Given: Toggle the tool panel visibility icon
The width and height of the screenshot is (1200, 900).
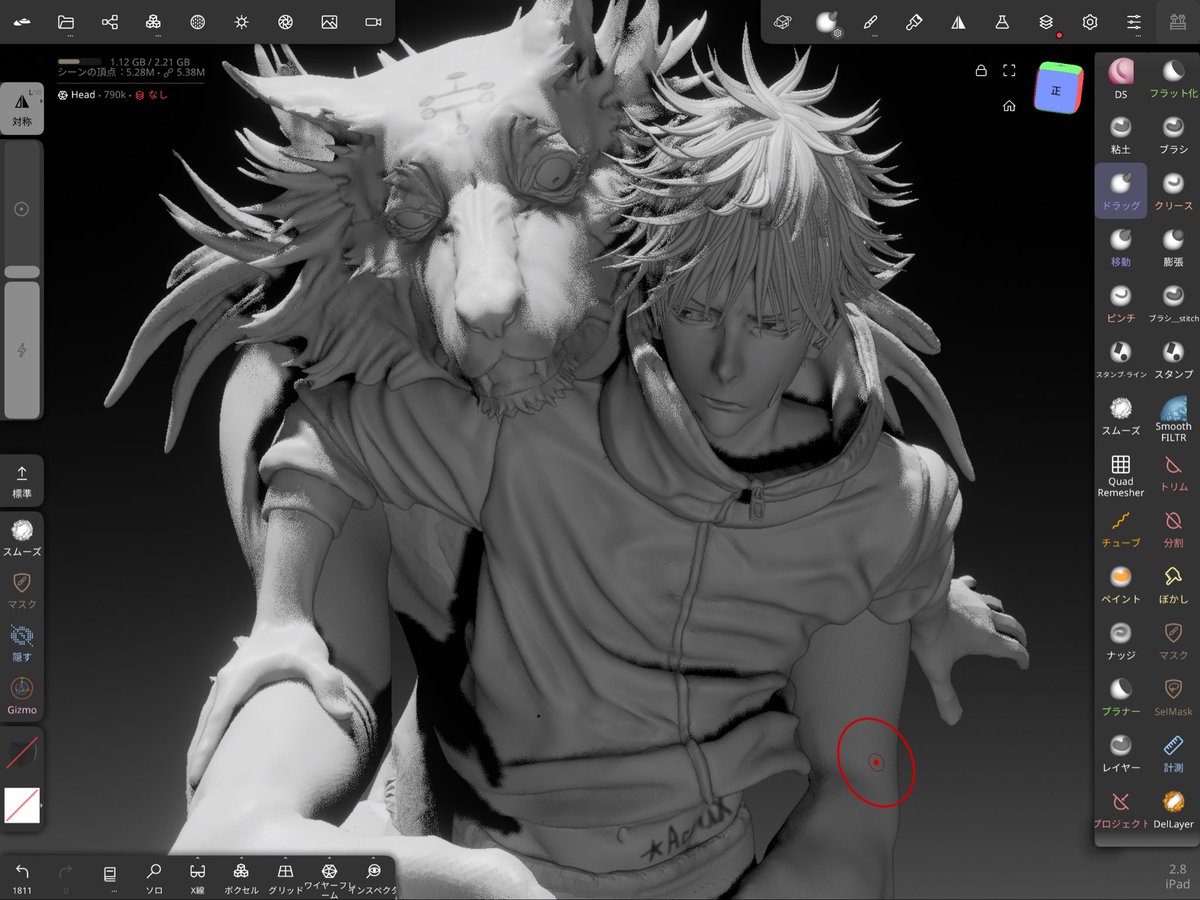Looking at the screenshot, I should [1178, 22].
